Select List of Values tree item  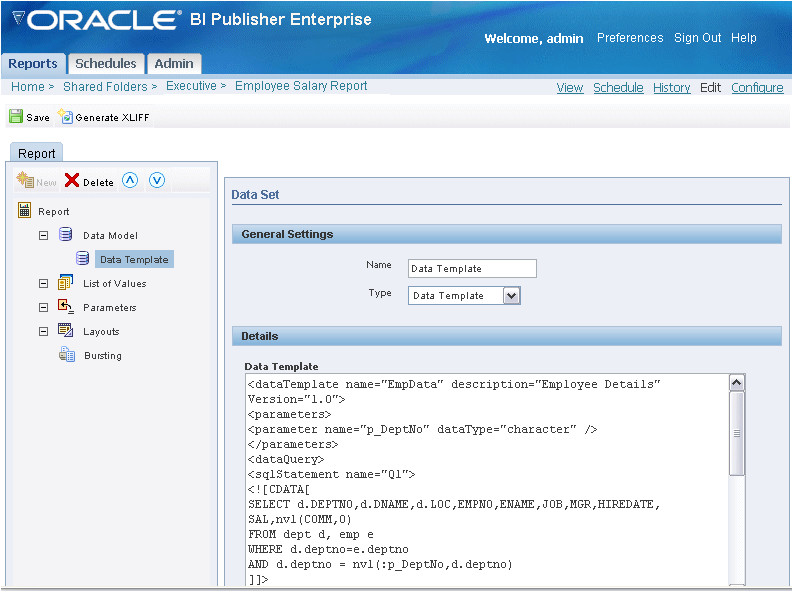coord(115,284)
